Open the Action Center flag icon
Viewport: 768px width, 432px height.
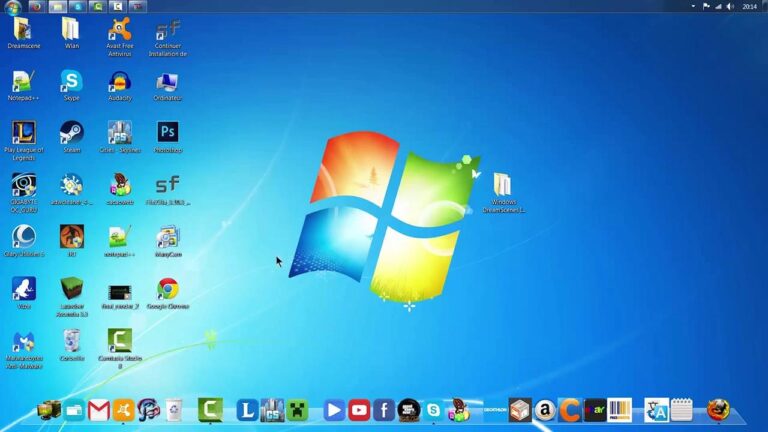(x=706, y=6)
